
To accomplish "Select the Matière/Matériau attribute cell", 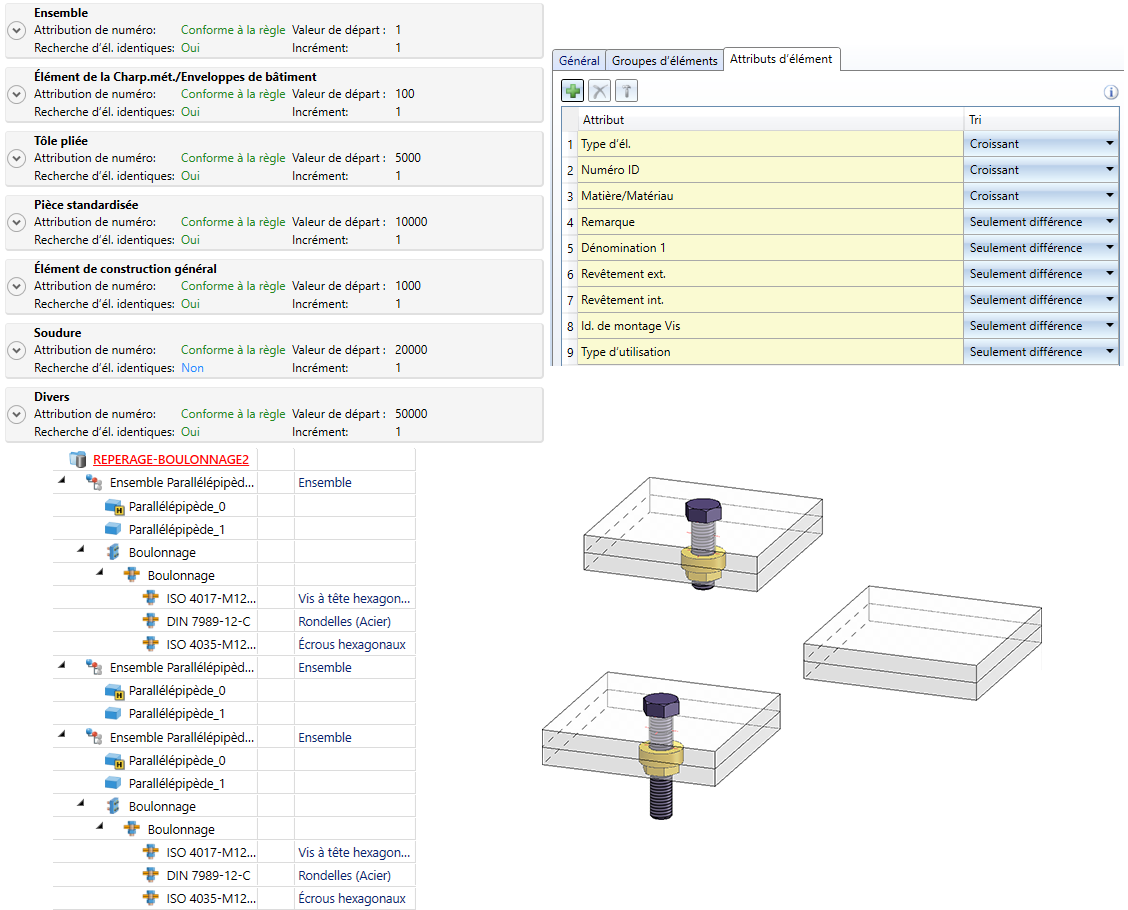I will coord(770,196).
